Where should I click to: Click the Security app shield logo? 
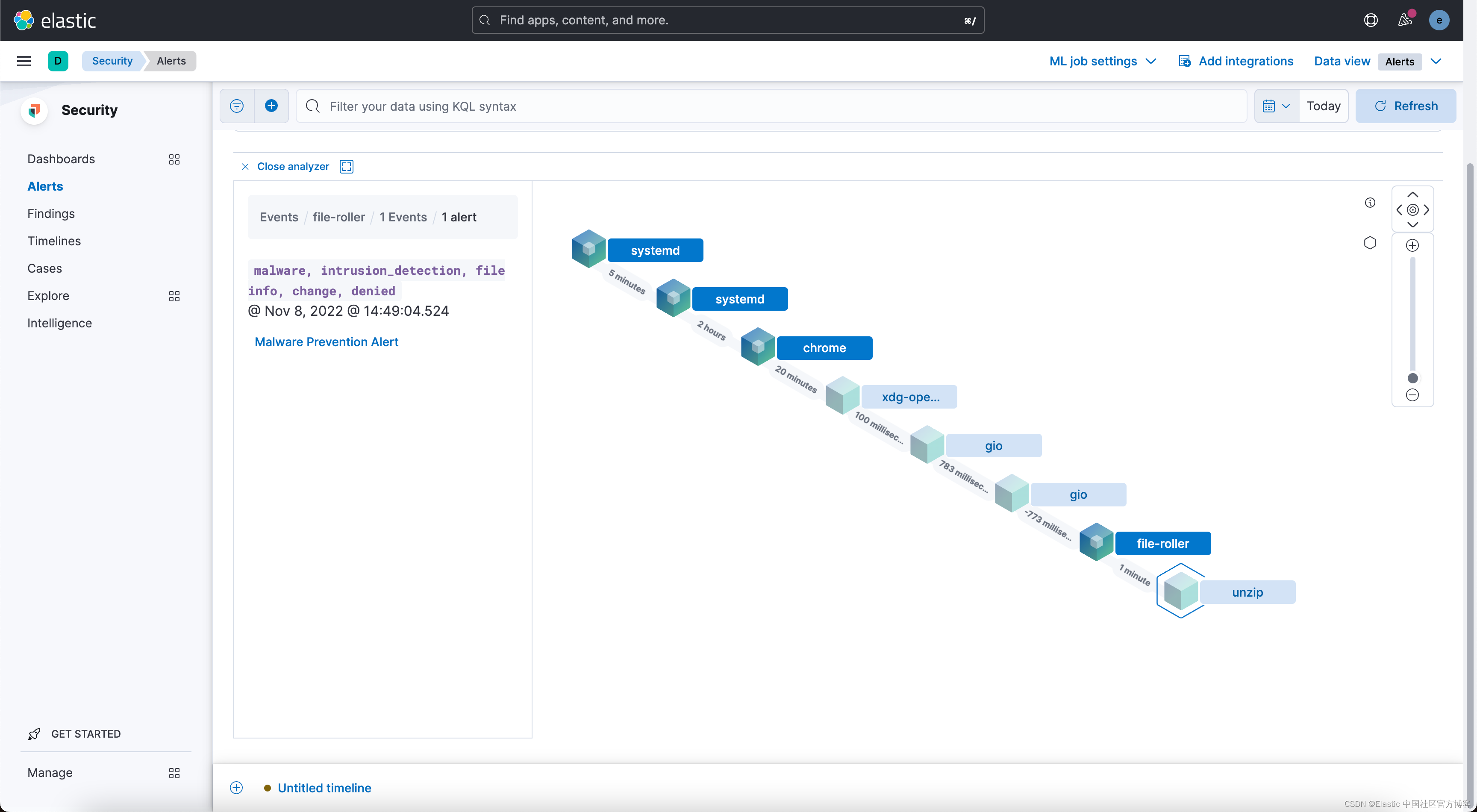34,110
